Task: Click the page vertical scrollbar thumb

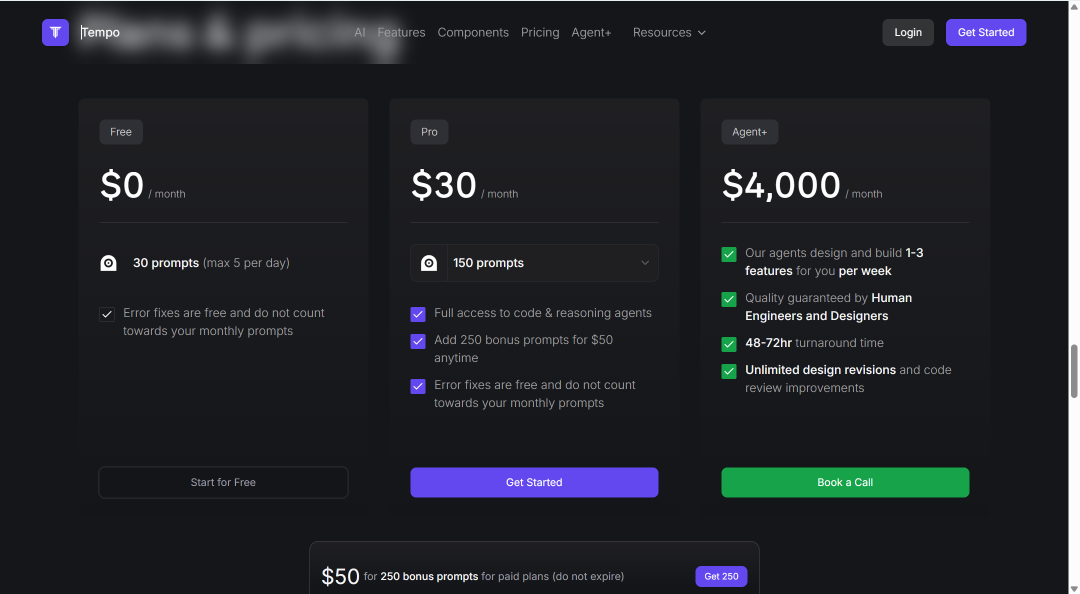Action: tap(1074, 371)
